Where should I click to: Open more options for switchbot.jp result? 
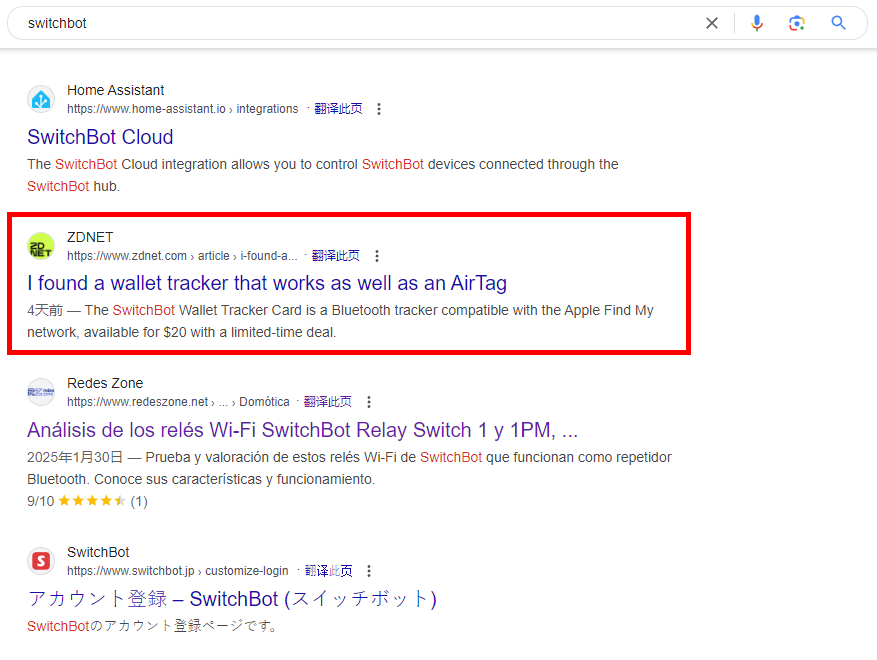point(369,571)
